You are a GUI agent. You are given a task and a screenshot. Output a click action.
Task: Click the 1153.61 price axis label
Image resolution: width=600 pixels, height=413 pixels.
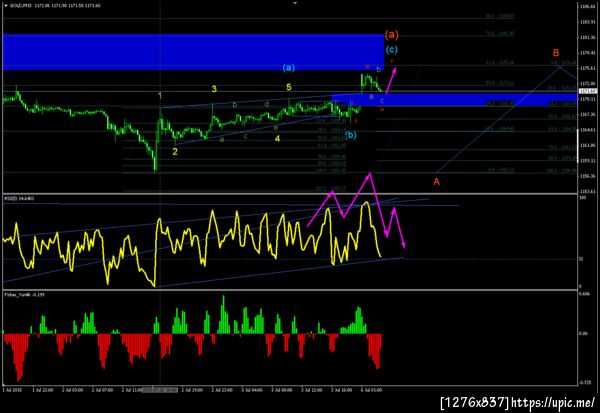point(587,191)
